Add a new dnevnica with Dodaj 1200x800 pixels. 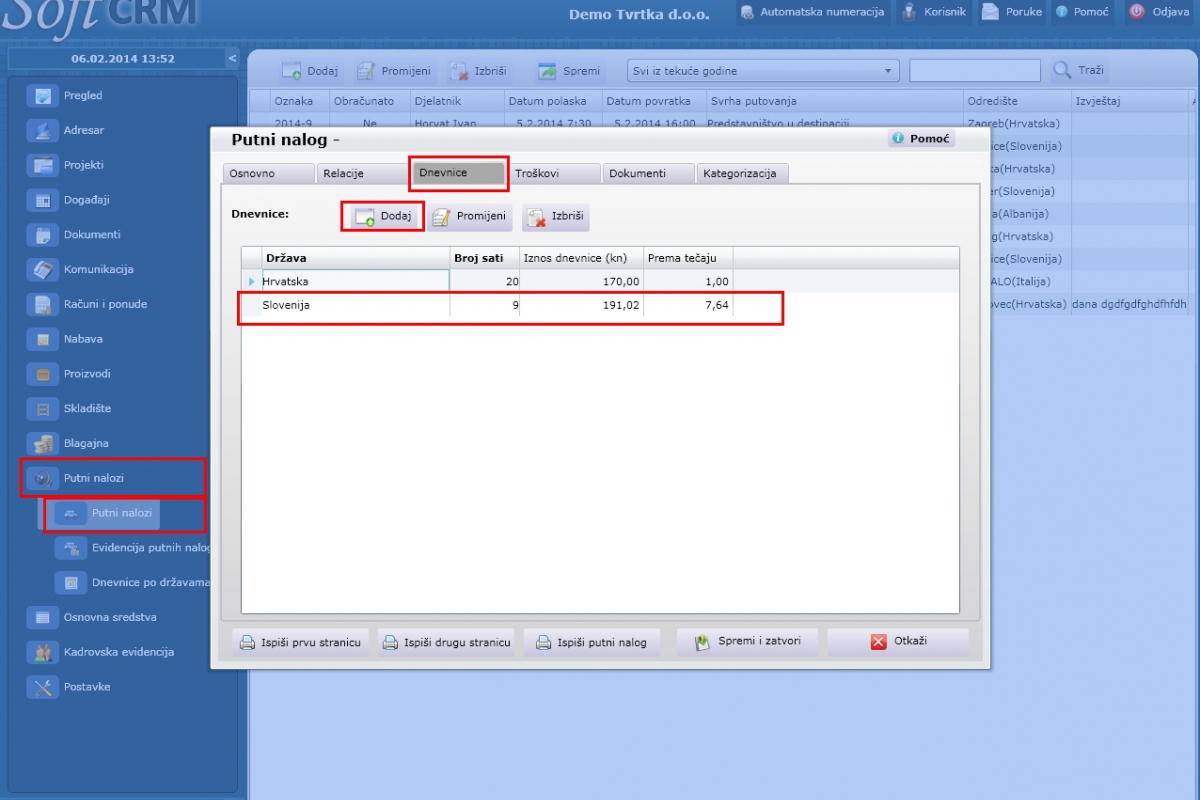click(x=383, y=217)
